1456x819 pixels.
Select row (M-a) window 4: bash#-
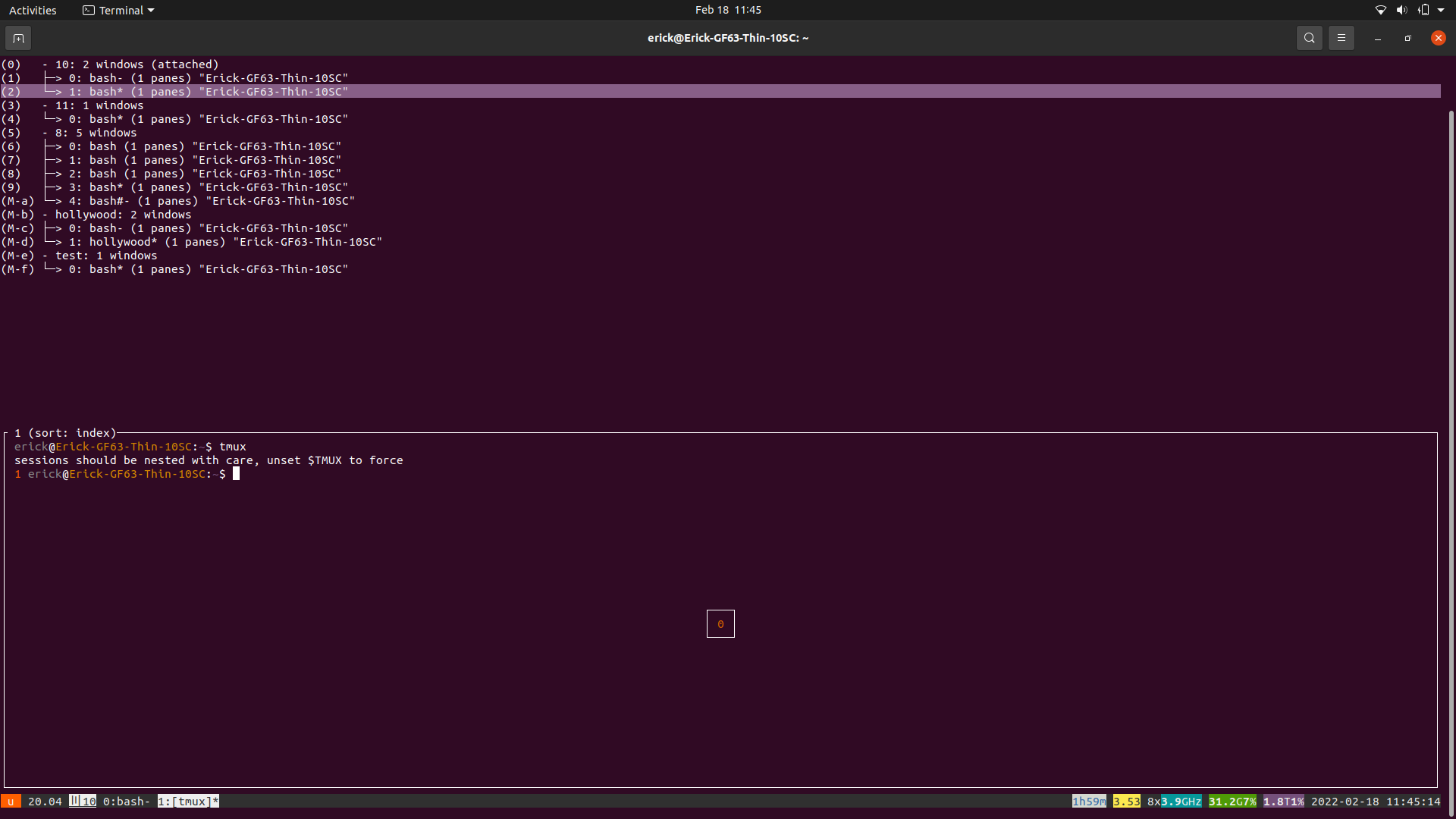click(x=720, y=201)
